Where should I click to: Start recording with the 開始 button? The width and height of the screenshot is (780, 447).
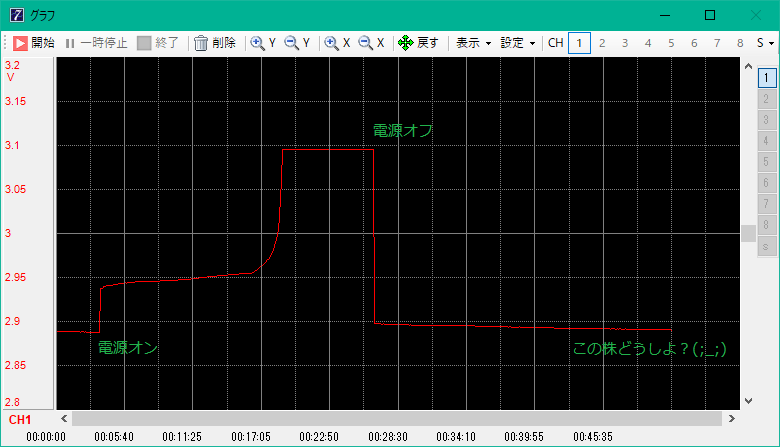tap(33, 43)
